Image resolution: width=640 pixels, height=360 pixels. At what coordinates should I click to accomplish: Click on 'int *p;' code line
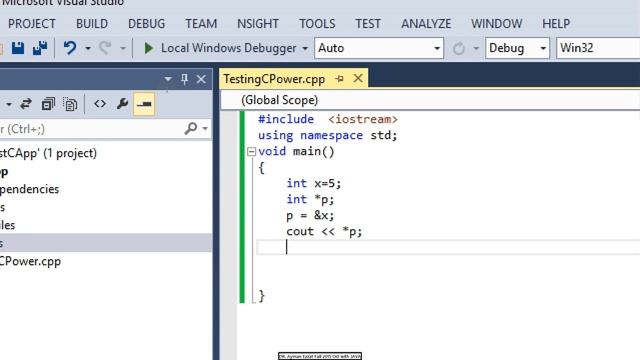(310, 200)
